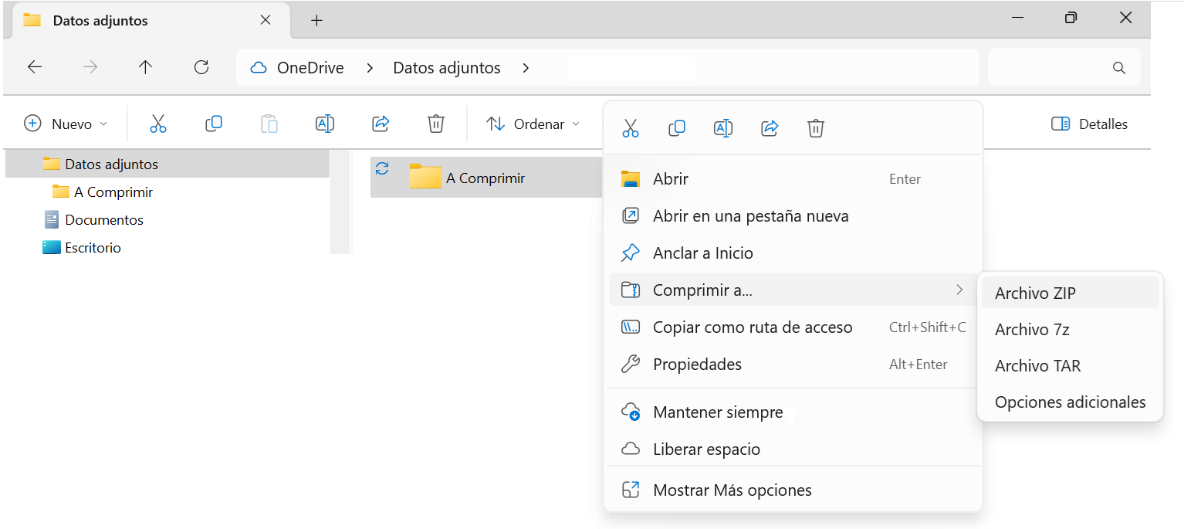This screenshot has width=1184, height=529.
Task: Choose Archivo ZIP from the submenu
Action: 1035,293
